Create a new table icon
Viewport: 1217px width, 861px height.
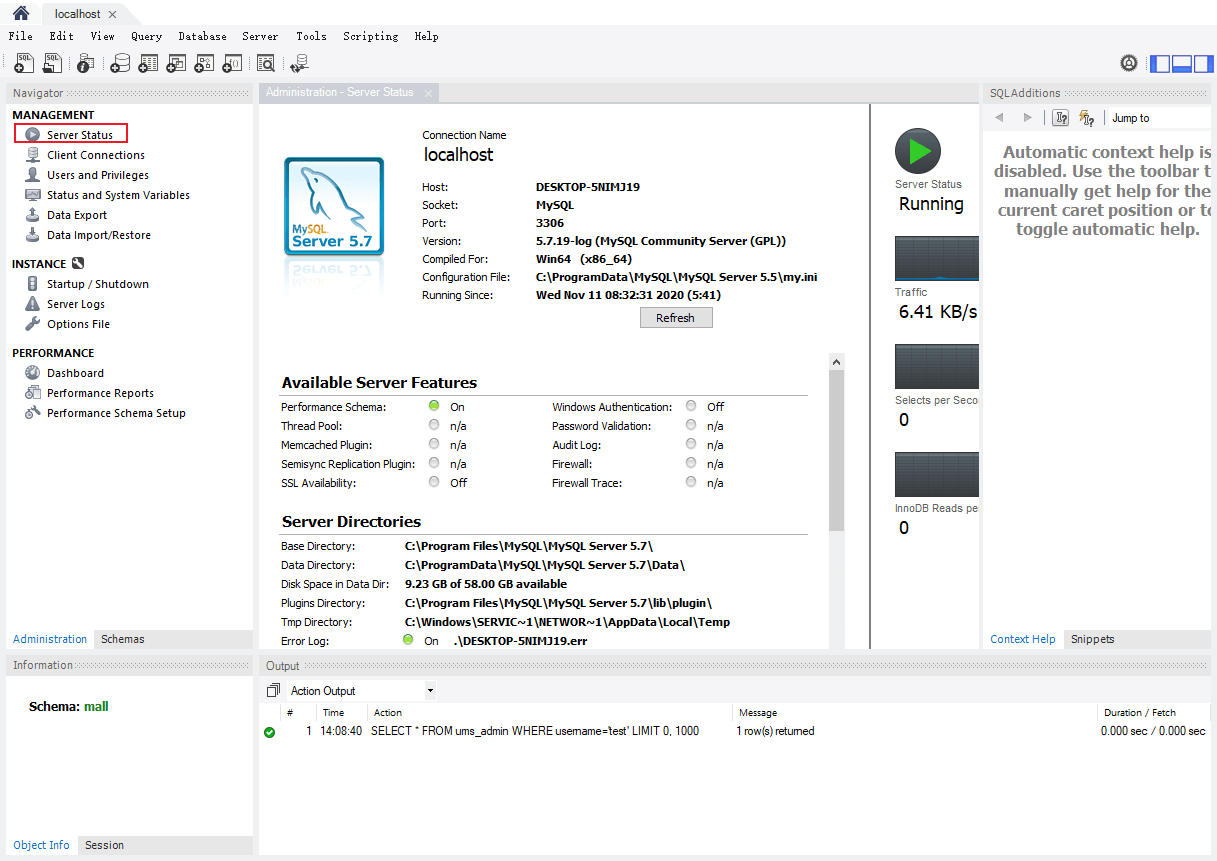pyautogui.click(x=148, y=64)
